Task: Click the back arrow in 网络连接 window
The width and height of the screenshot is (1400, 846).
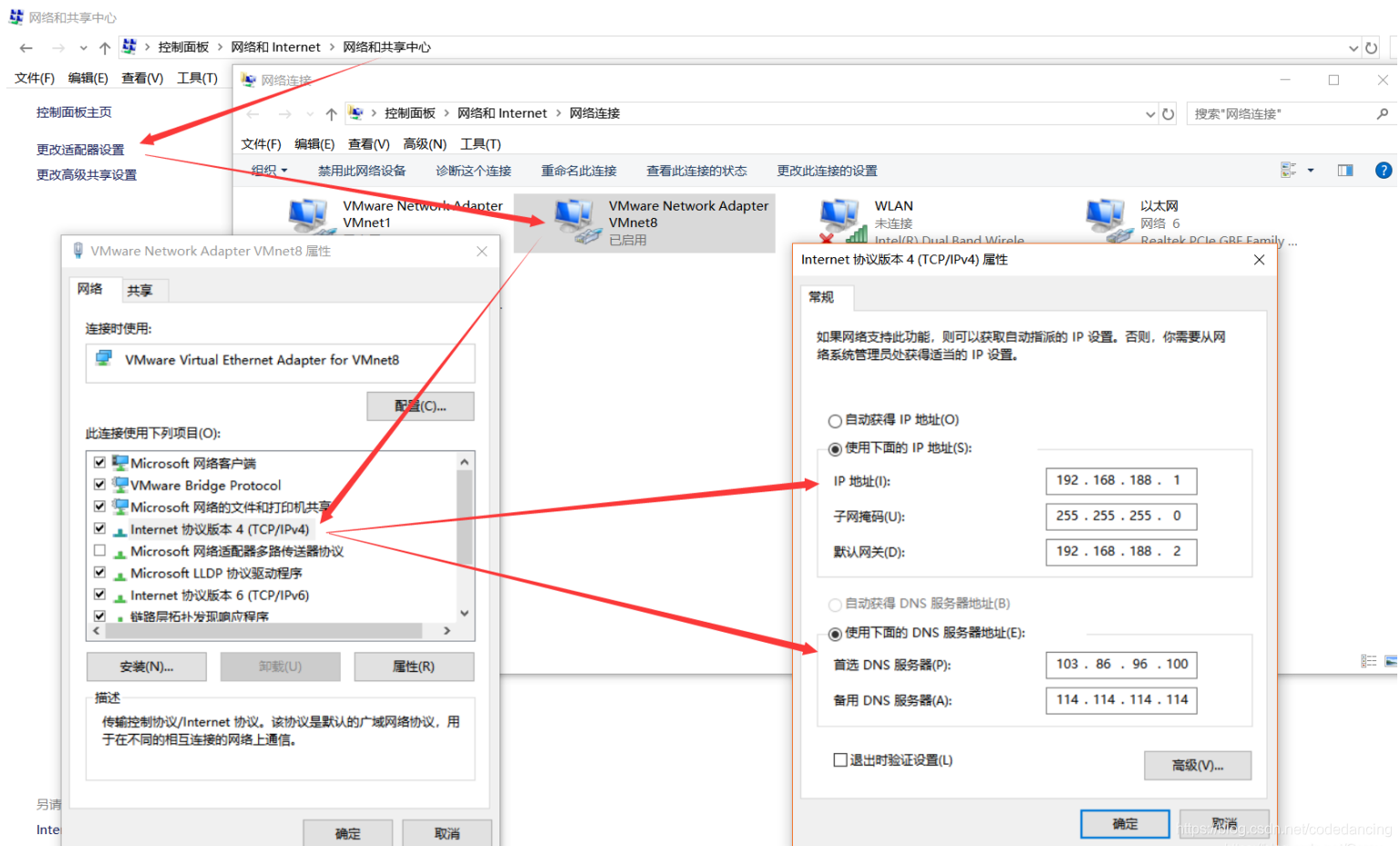Action: 253,113
